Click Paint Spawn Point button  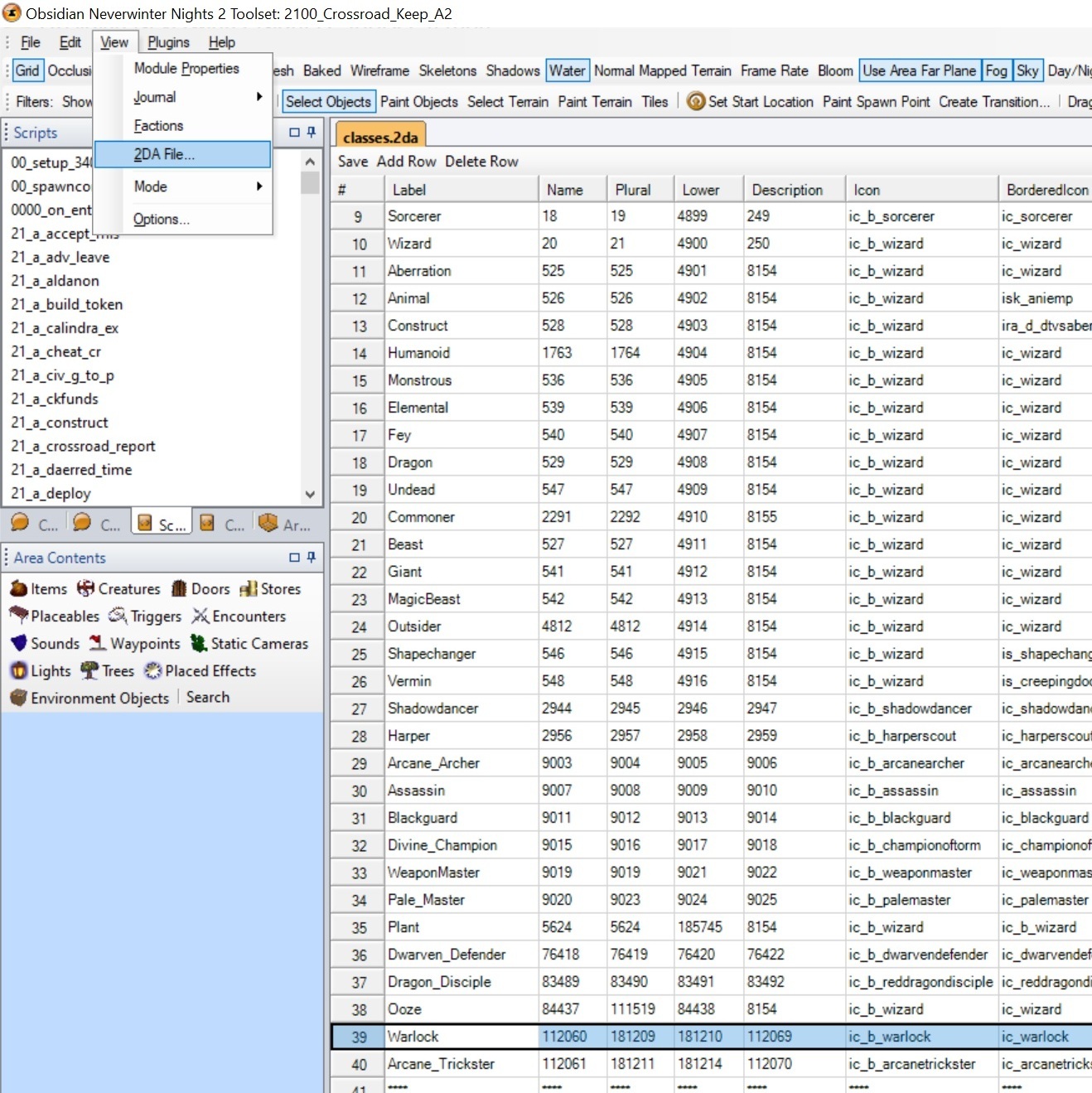coord(876,101)
